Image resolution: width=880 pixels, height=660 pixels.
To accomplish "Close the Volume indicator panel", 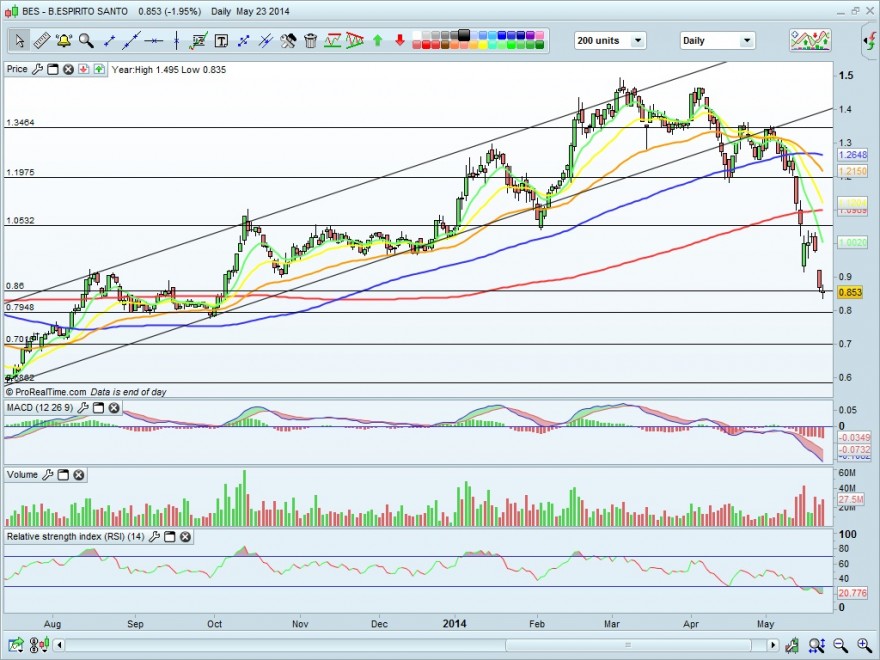I will tap(79, 475).
